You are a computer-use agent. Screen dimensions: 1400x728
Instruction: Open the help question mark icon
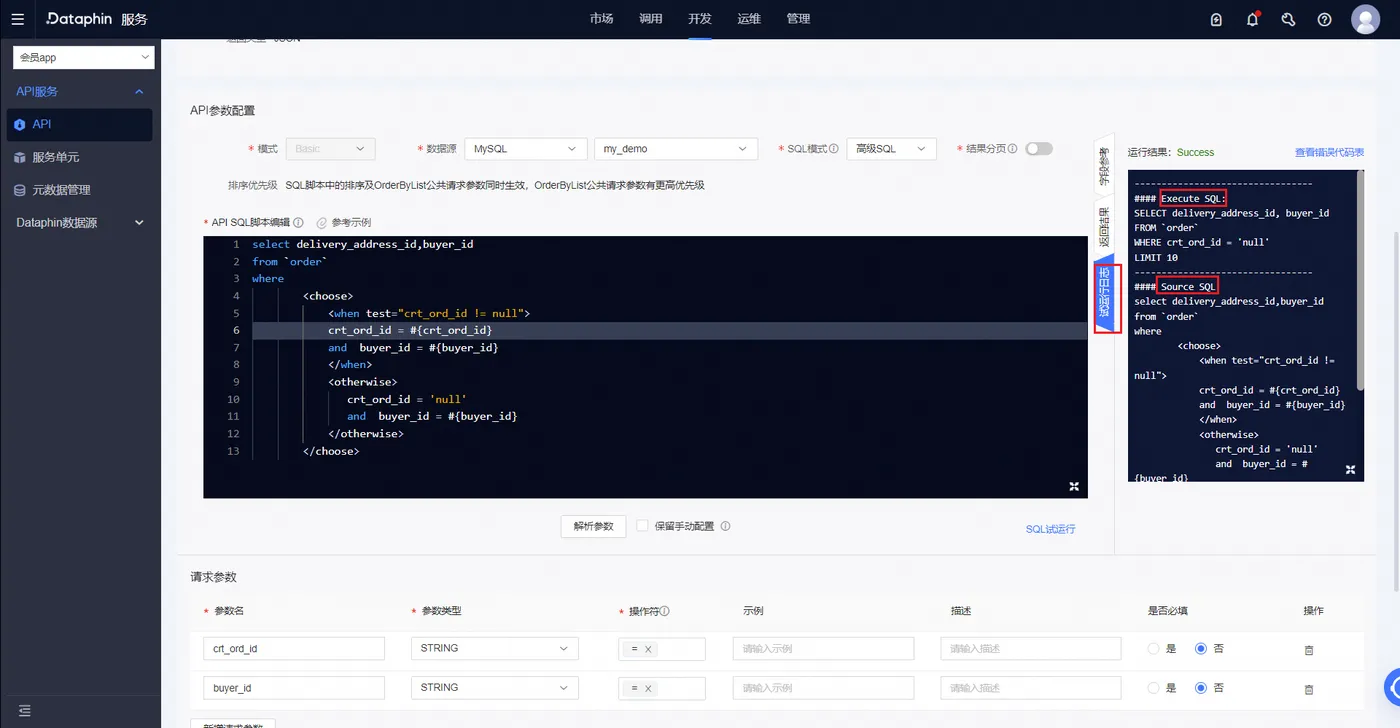[x=1324, y=19]
